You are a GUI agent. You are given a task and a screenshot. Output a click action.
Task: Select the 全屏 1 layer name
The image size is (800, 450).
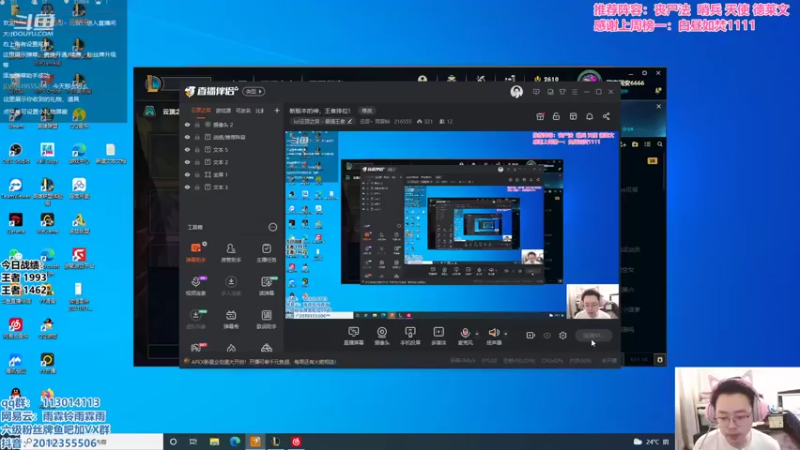click(220, 174)
